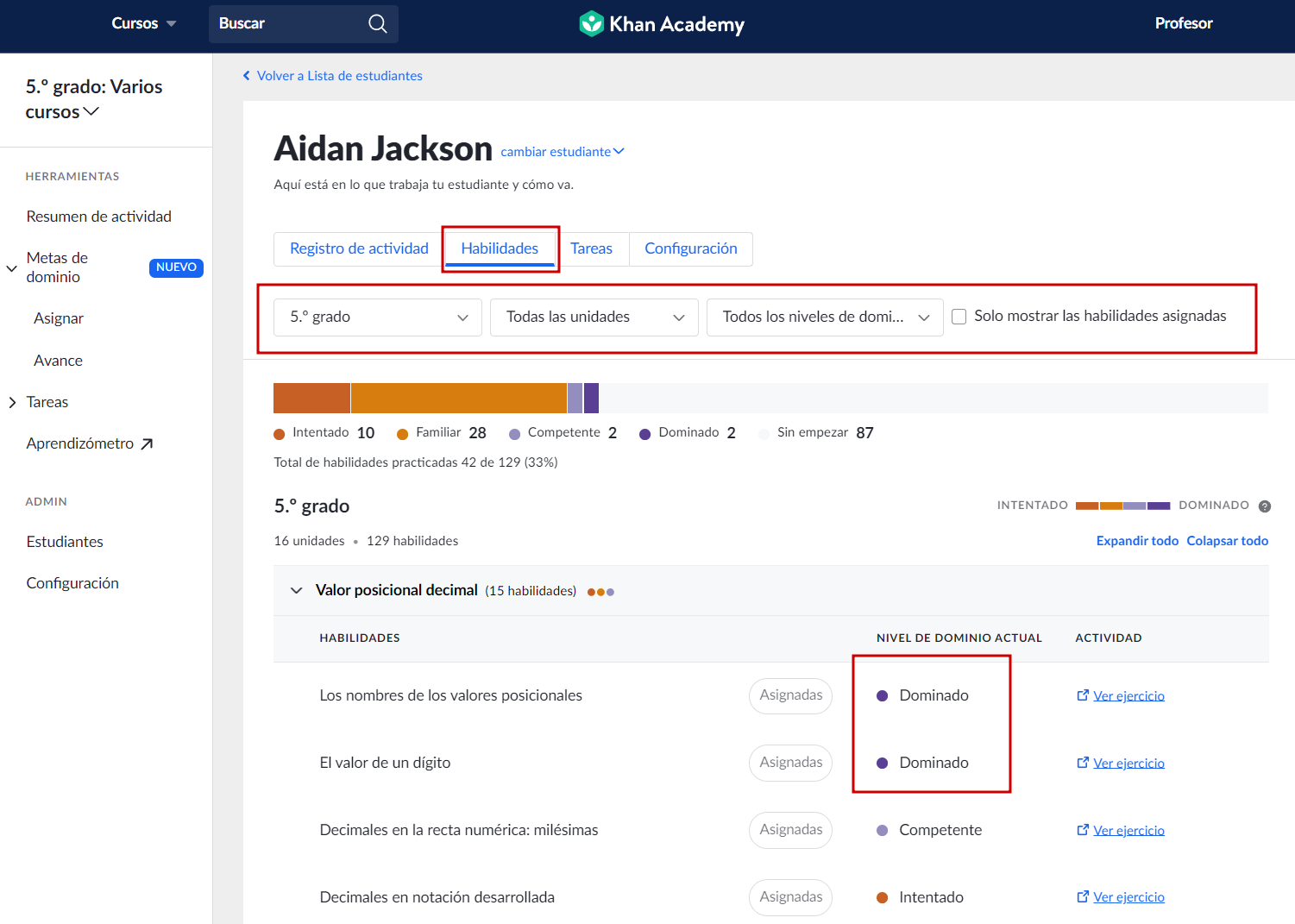Open the Cursos dropdown menu
The width and height of the screenshot is (1295, 924).
(x=144, y=23)
